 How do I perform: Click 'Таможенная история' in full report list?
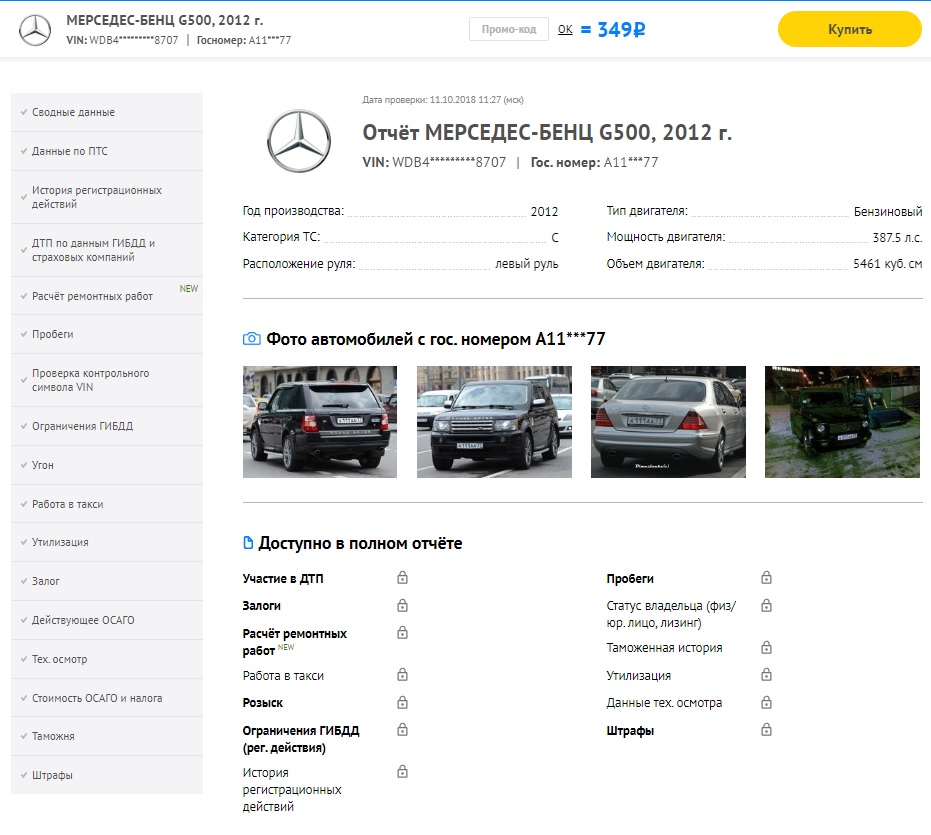point(664,648)
